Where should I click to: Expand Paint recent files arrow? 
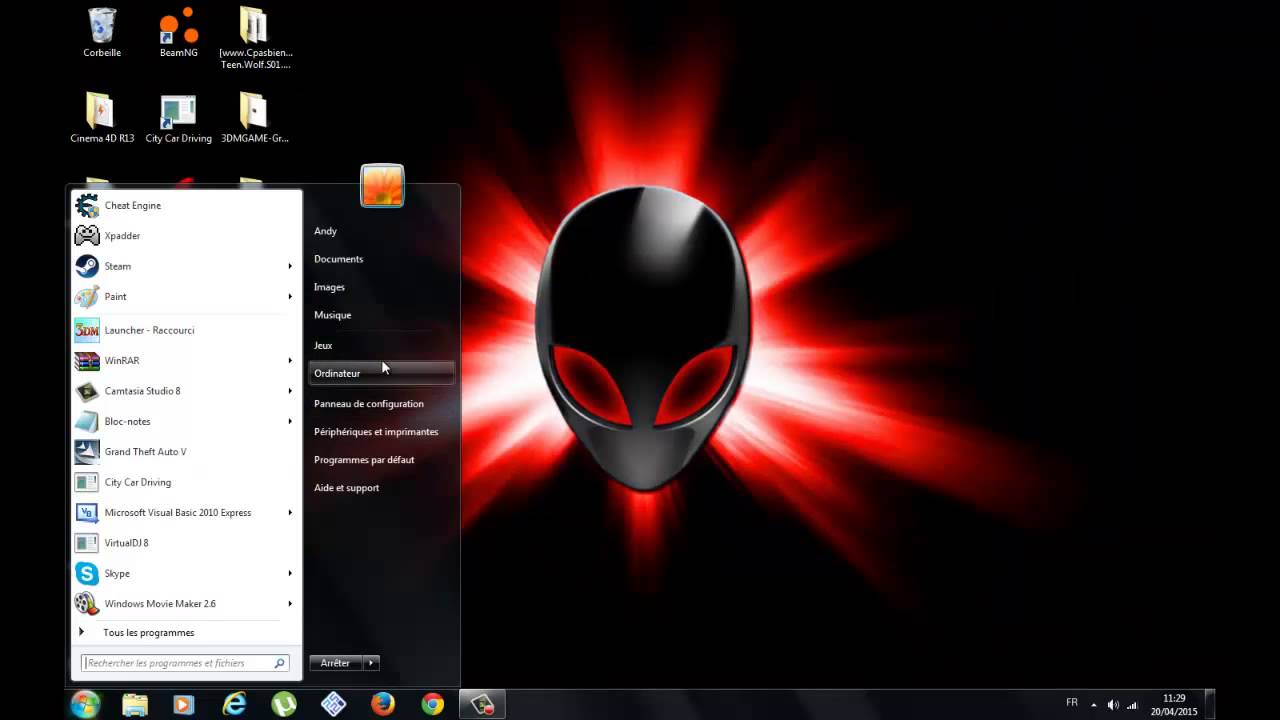tap(290, 297)
